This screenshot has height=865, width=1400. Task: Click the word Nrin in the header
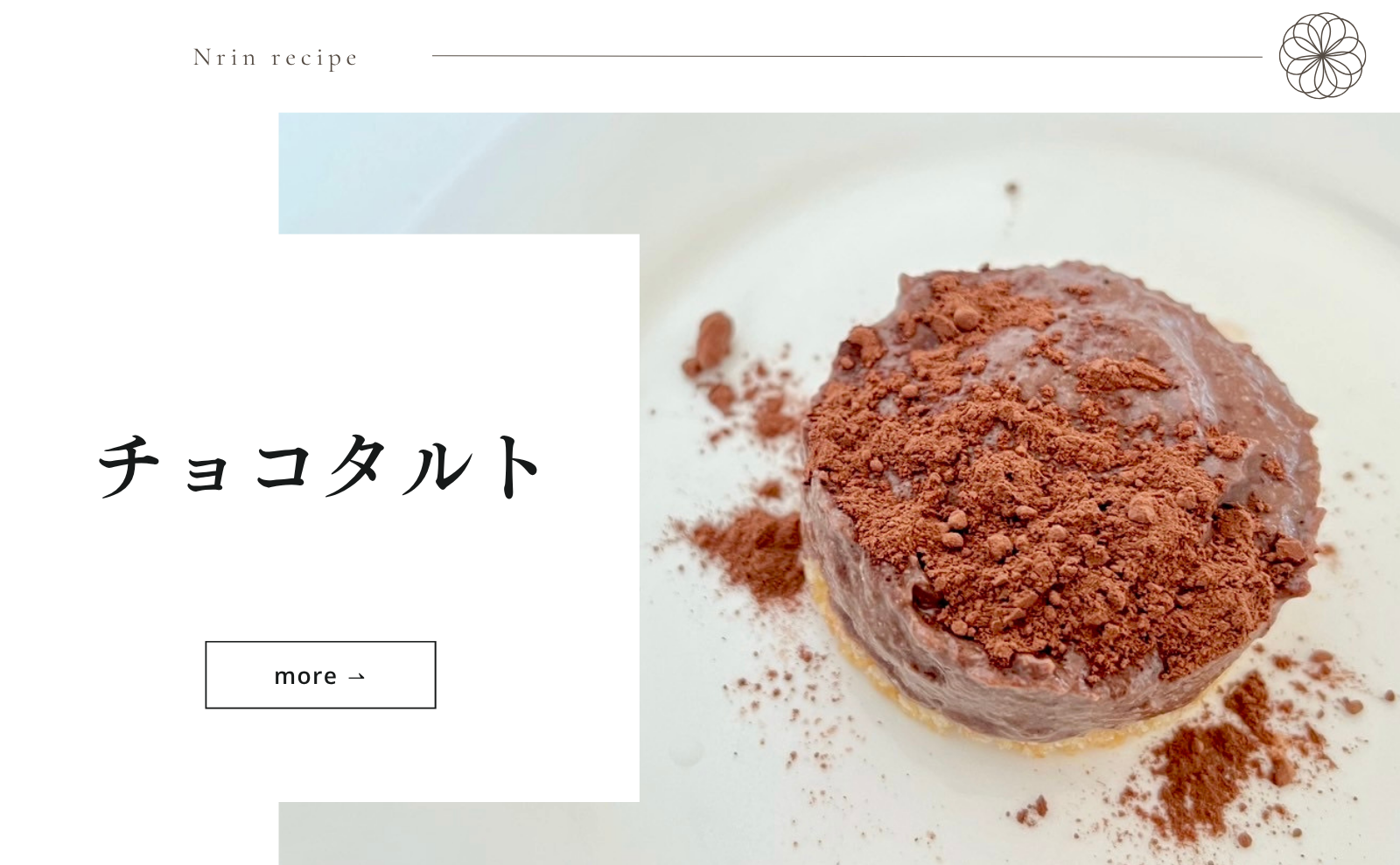pyautogui.click(x=225, y=57)
